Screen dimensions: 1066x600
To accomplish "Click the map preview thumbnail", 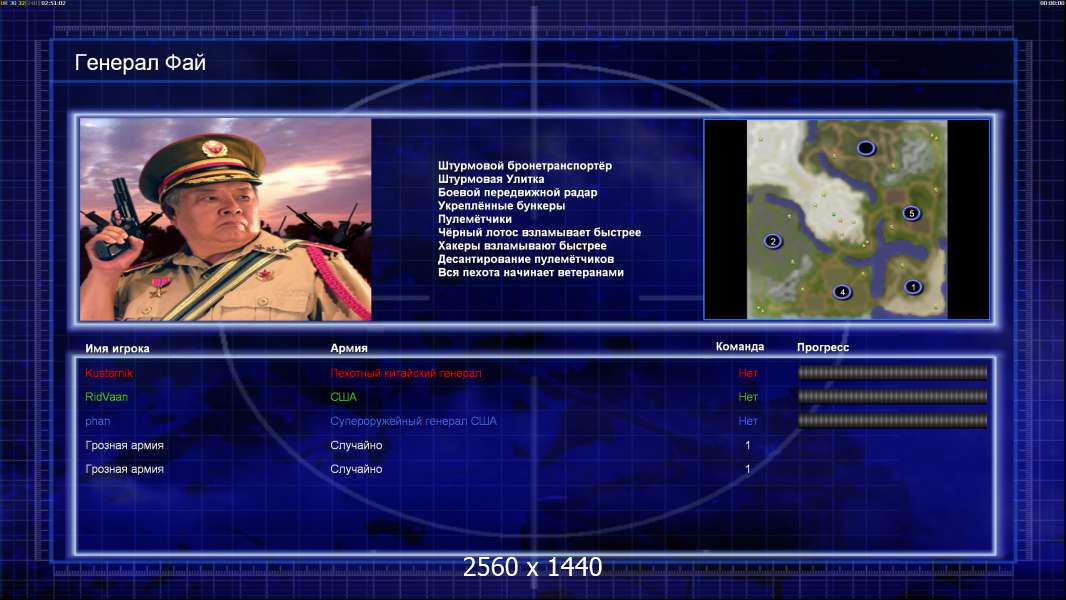I will 847,219.
